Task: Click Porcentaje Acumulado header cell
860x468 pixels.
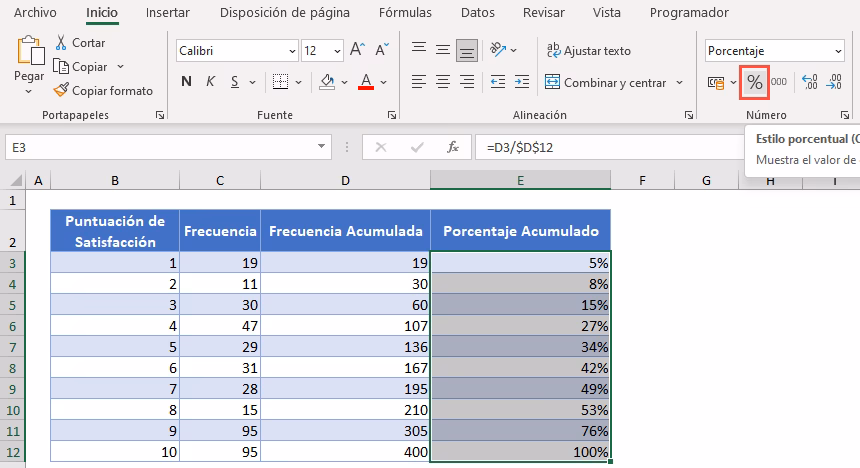Action: 520,231
